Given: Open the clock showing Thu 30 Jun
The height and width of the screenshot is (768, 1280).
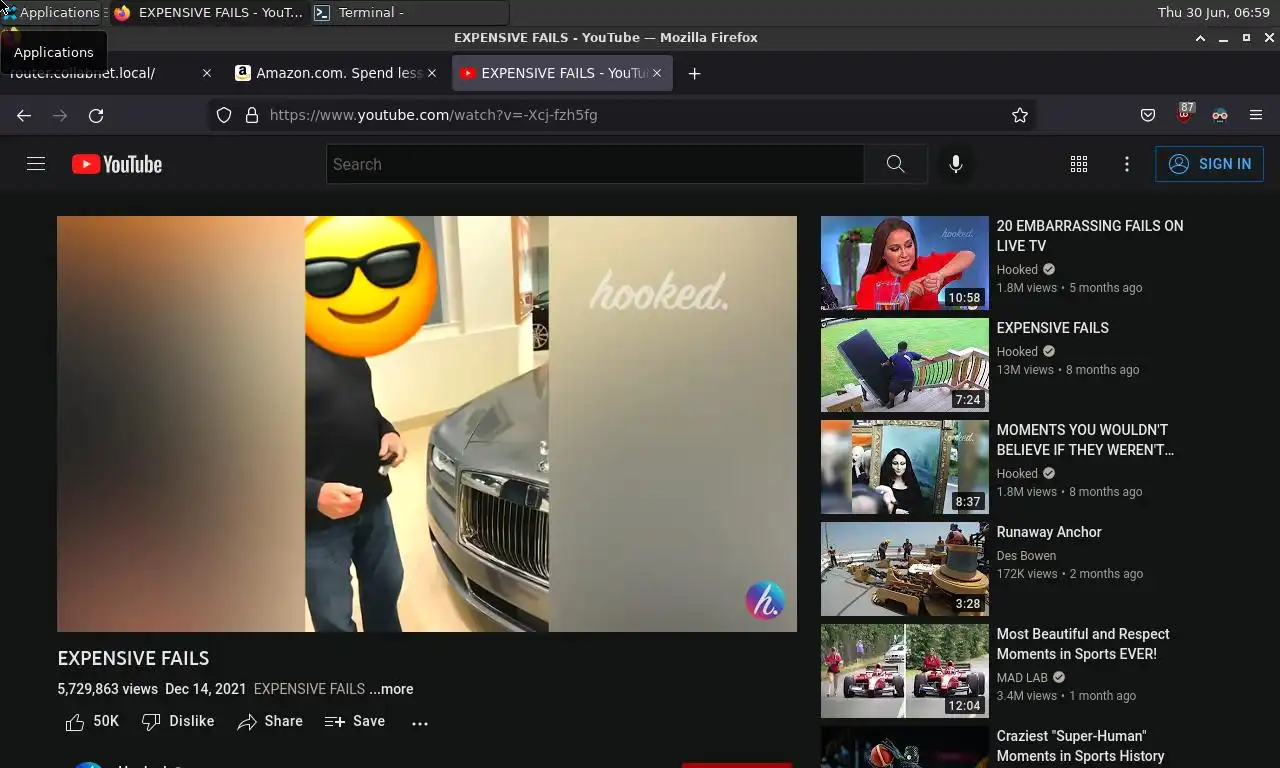Looking at the screenshot, I should pyautogui.click(x=1213, y=12).
